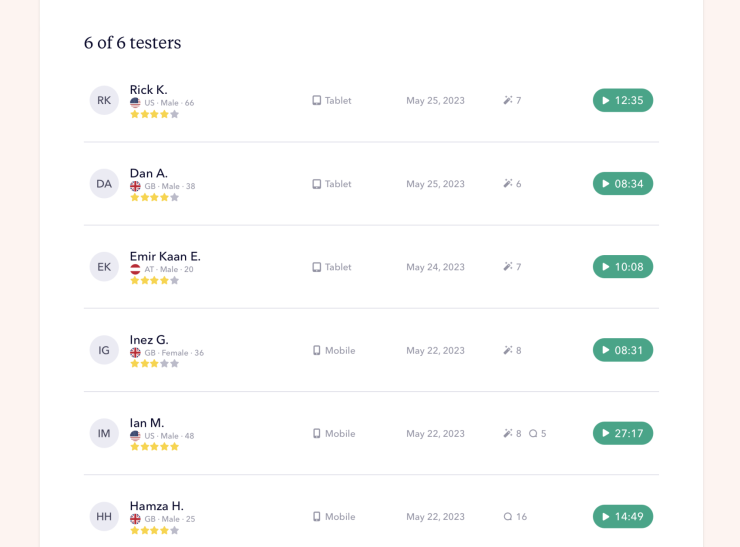Play Dan A.'s 08:34 video
The image size is (740, 547).
(622, 184)
